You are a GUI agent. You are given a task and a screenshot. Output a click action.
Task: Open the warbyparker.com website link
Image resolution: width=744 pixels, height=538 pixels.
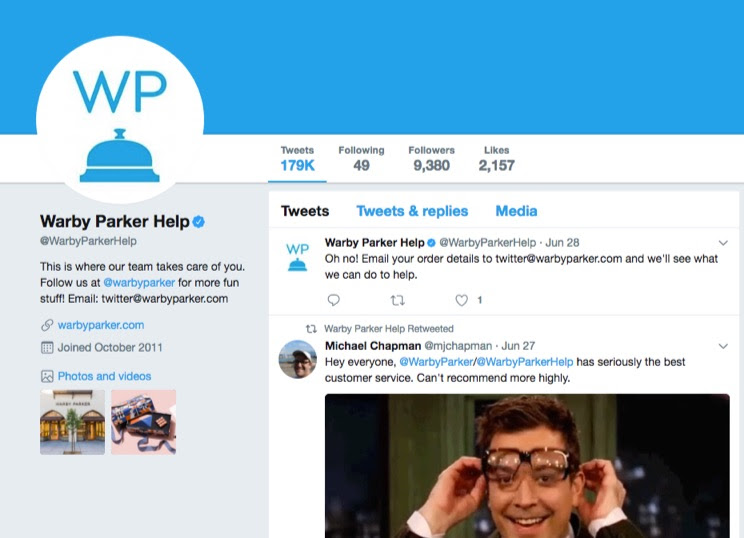tap(101, 325)
